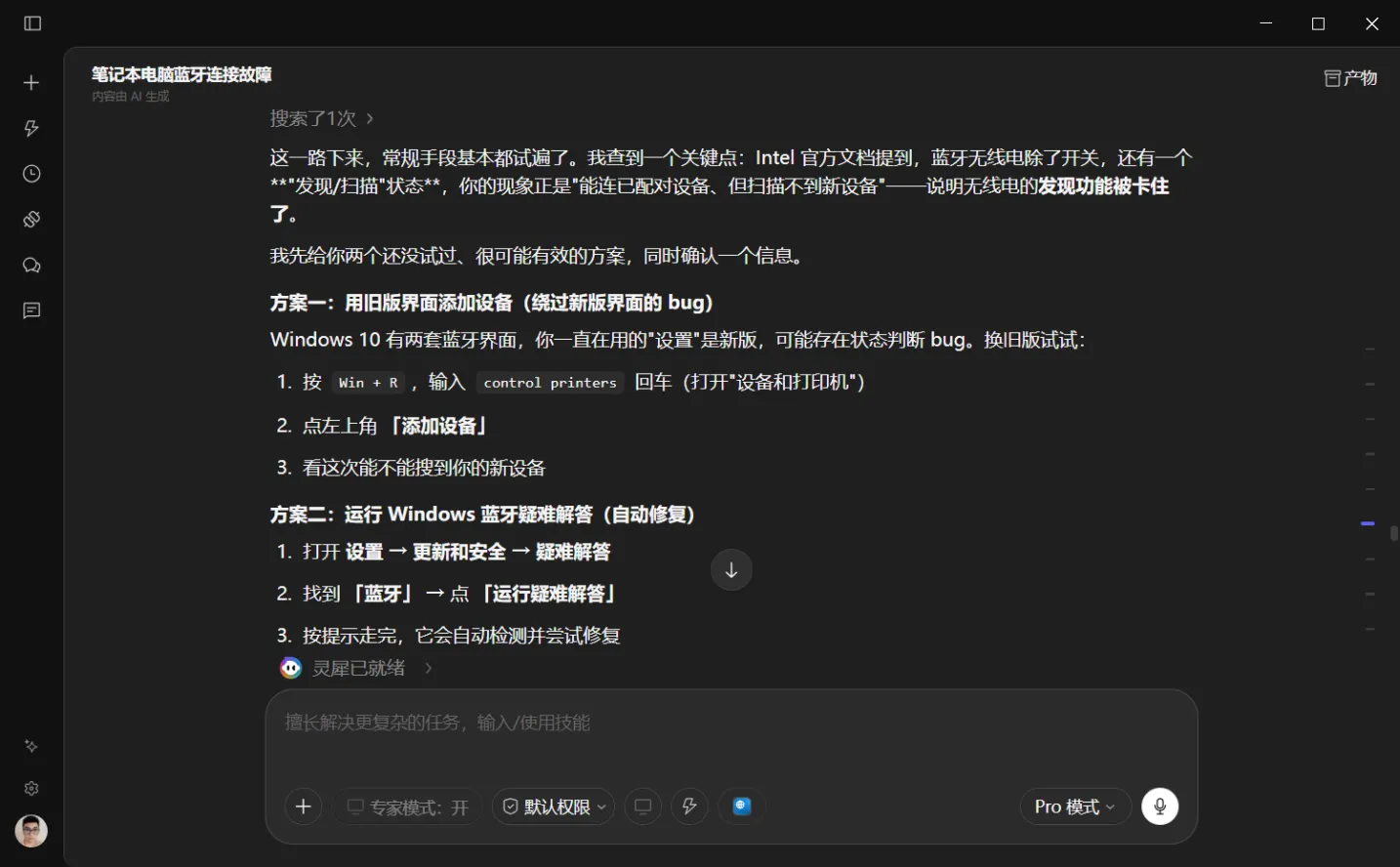1400x867 pixels.
Task: Open the 产物 artifacts panel
Action: point(1350,78)
